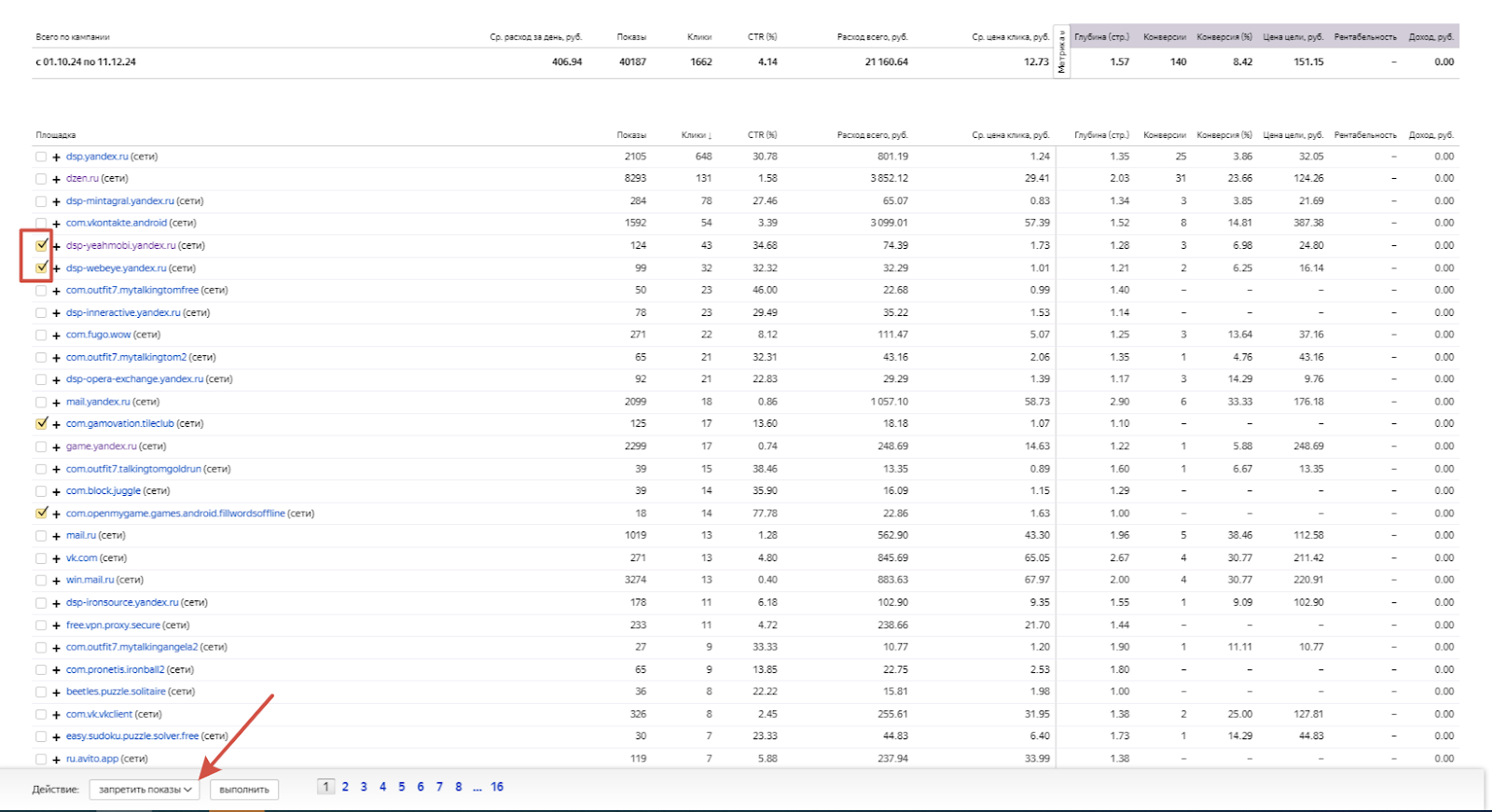This screenshot has height=812, width=1492.
Task: Click the vertical Метрика panel toggle
Action: (x=1061, y=52)
